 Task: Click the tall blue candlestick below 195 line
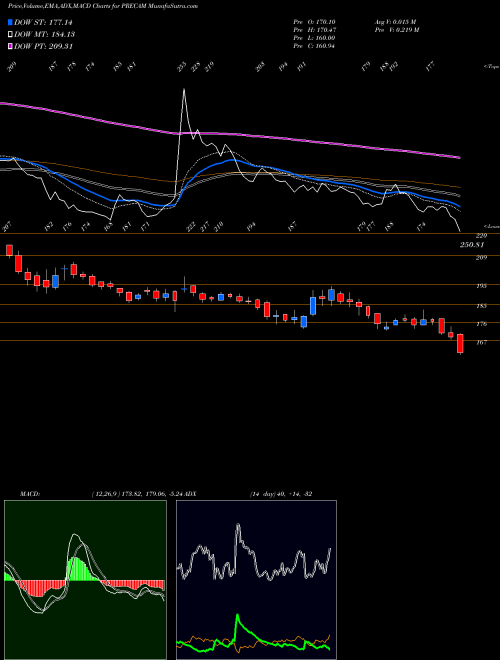click(x=313, y=305)
